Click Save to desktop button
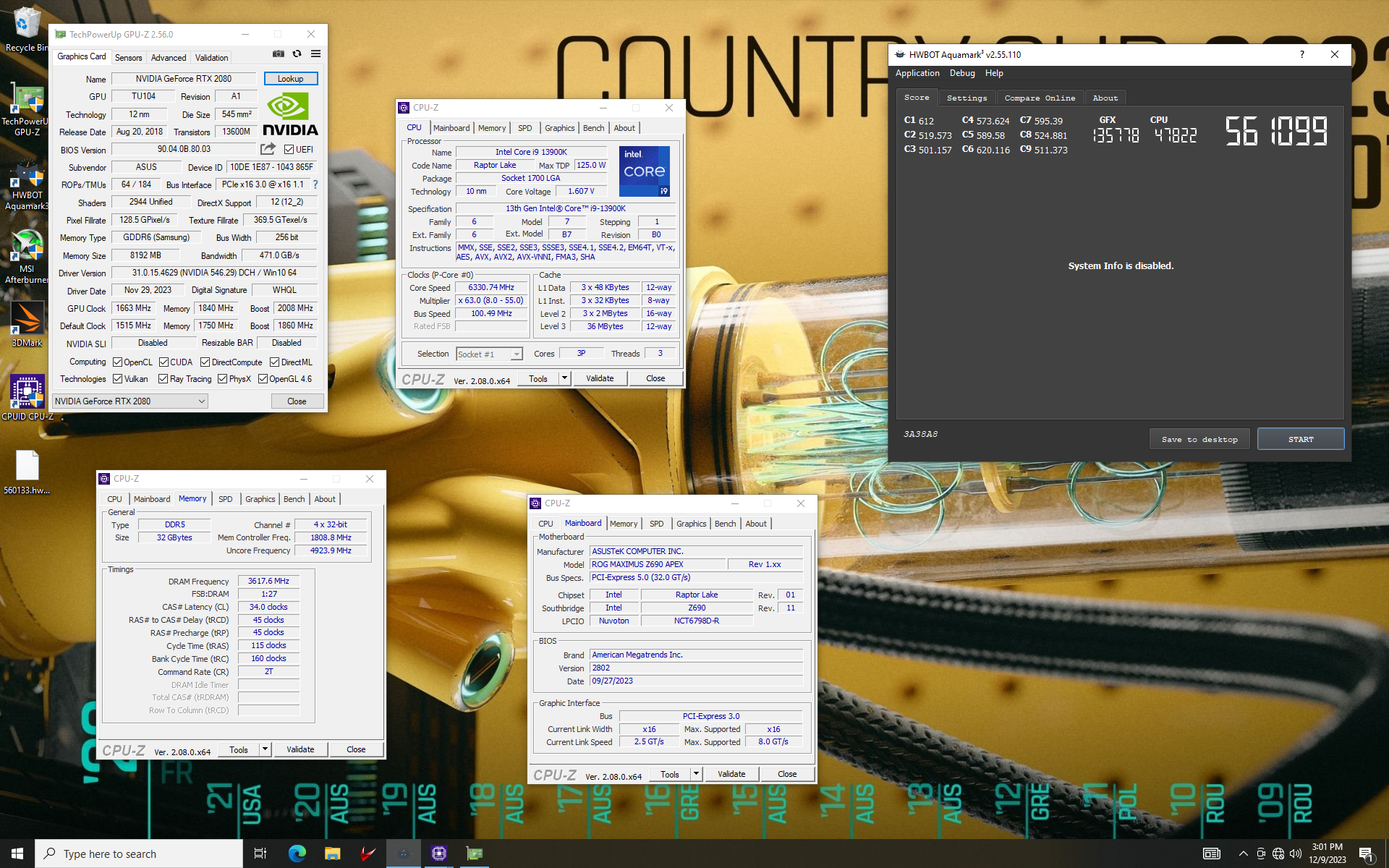The width and height of the screenshot is (1389, 868). [x=1199, y=439]
